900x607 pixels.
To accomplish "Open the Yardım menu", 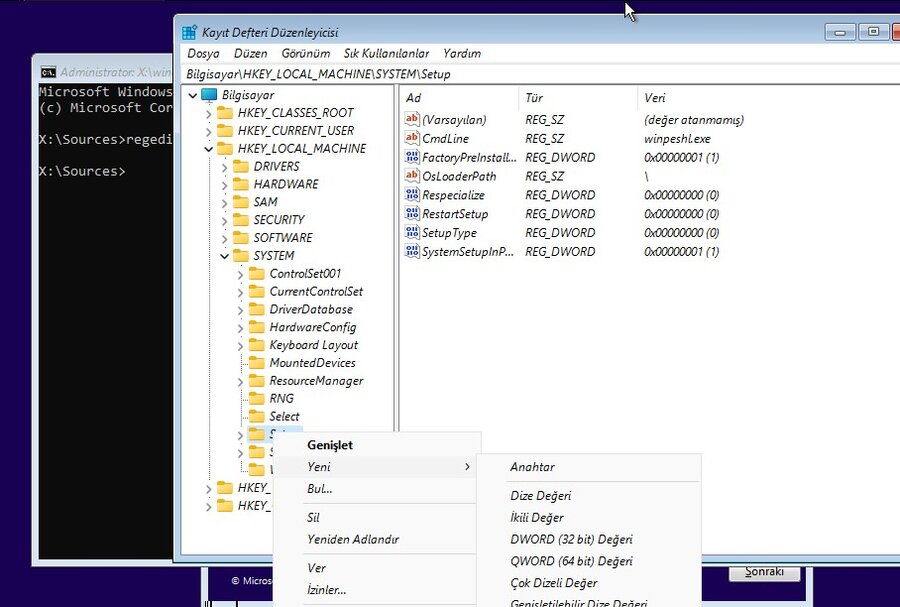I will tap(462, 53).
